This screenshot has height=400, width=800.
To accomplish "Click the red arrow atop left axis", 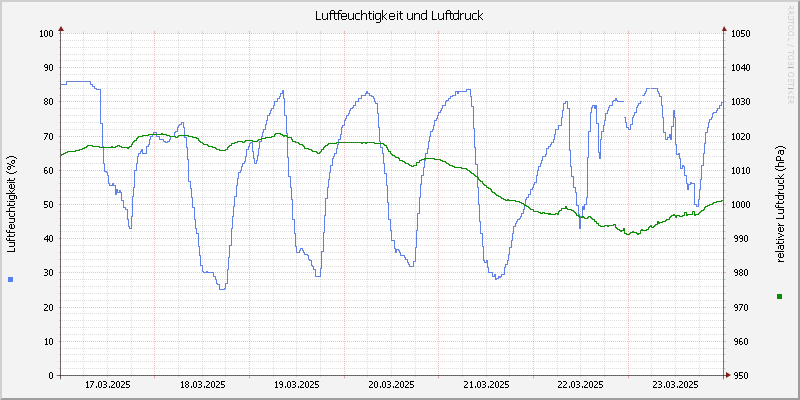I will click(x=61, y=29).
